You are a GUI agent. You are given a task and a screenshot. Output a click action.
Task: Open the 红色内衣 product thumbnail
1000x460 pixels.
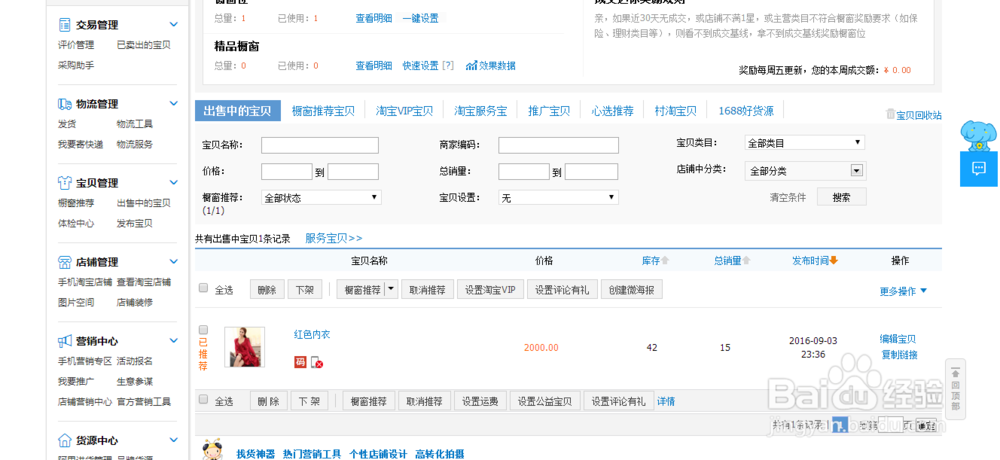[244, 347]
